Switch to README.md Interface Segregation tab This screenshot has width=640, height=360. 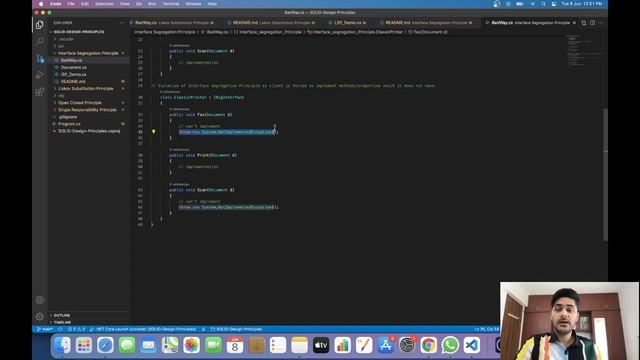click(429, 23)
